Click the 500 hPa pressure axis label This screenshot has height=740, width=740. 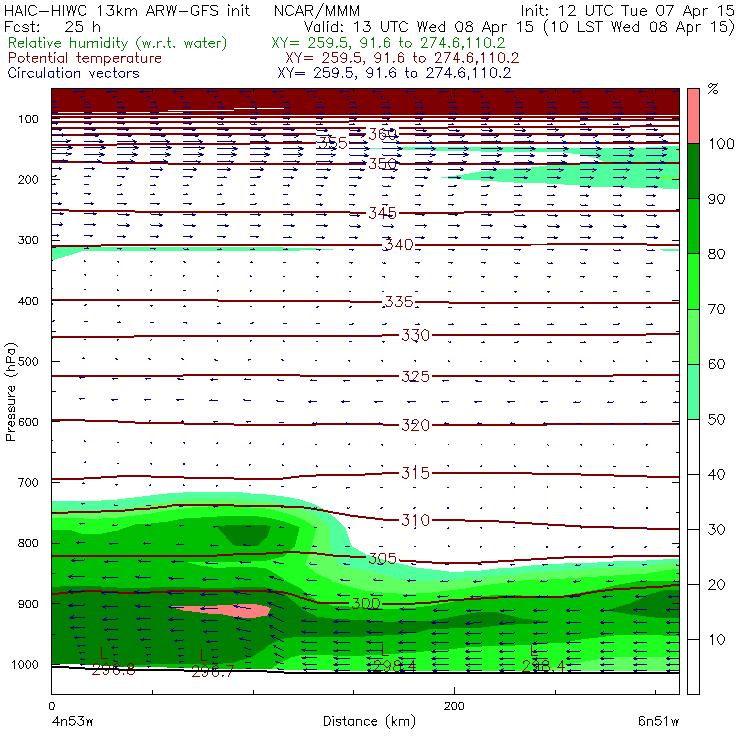[28, 362]
